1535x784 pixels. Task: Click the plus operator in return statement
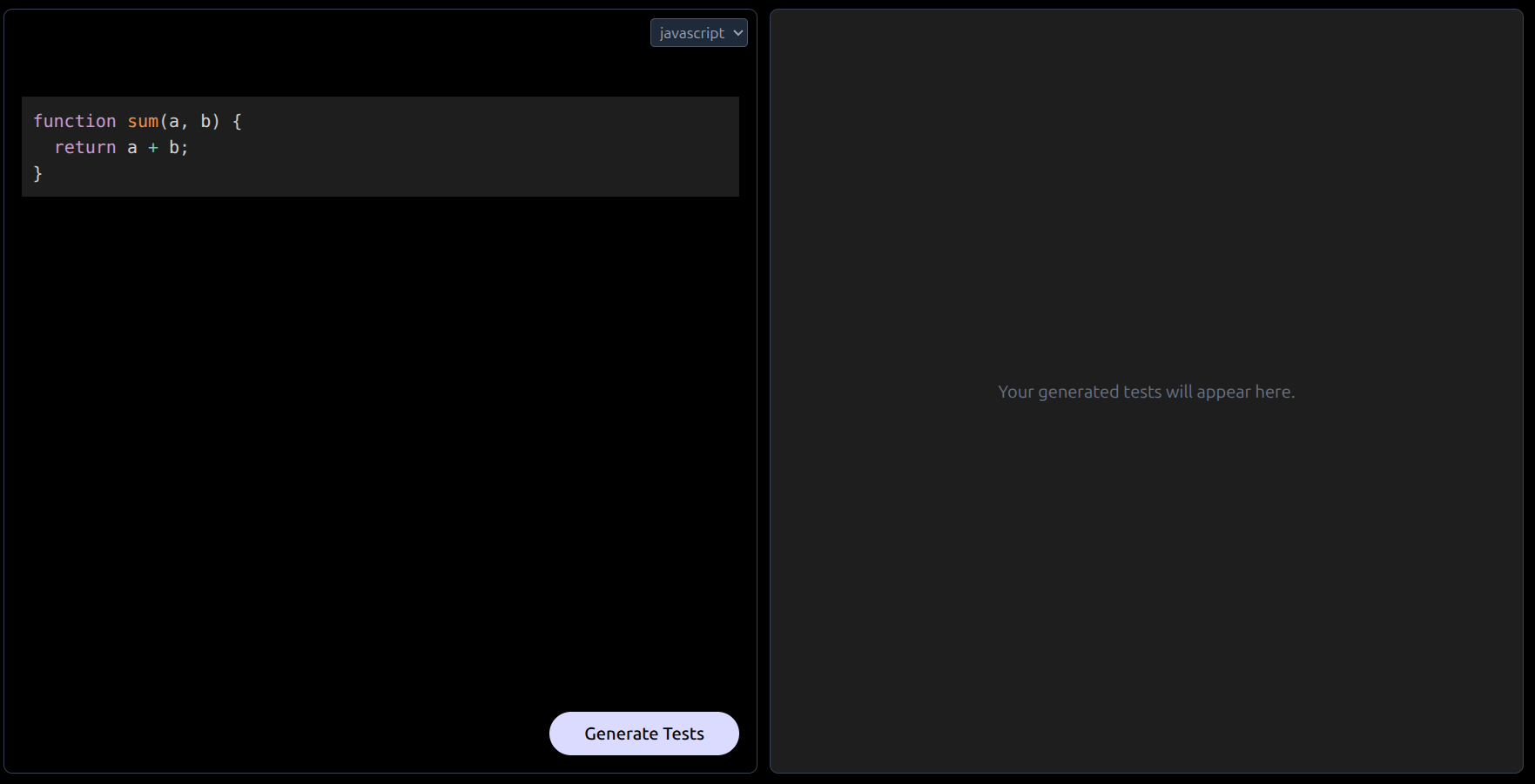(153, 148)
